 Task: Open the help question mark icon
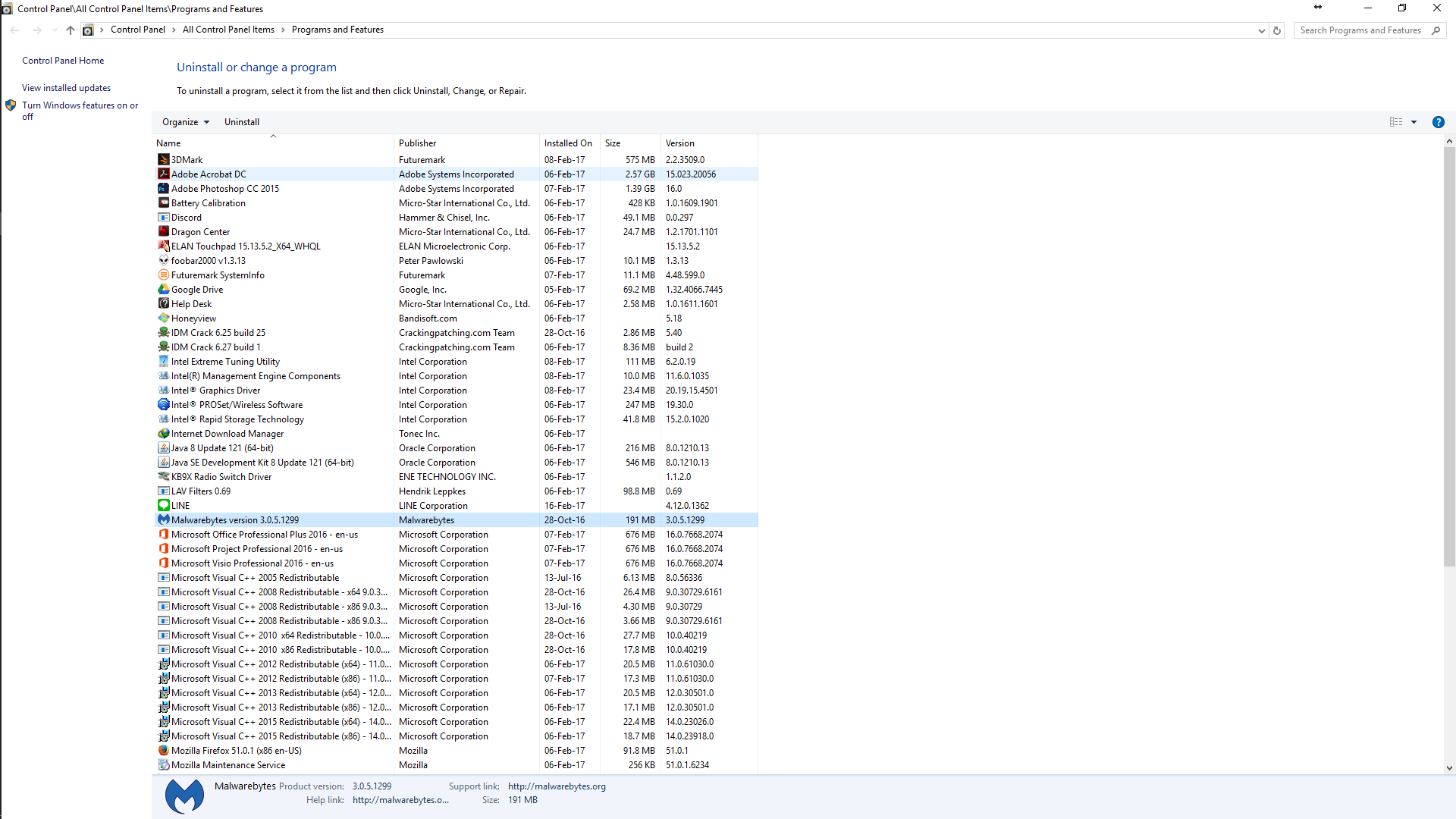[1438, 122]
